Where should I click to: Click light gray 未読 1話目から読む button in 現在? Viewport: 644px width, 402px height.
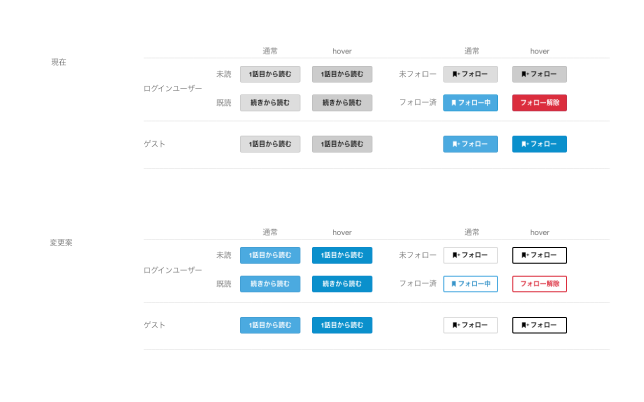pos(270,74)
